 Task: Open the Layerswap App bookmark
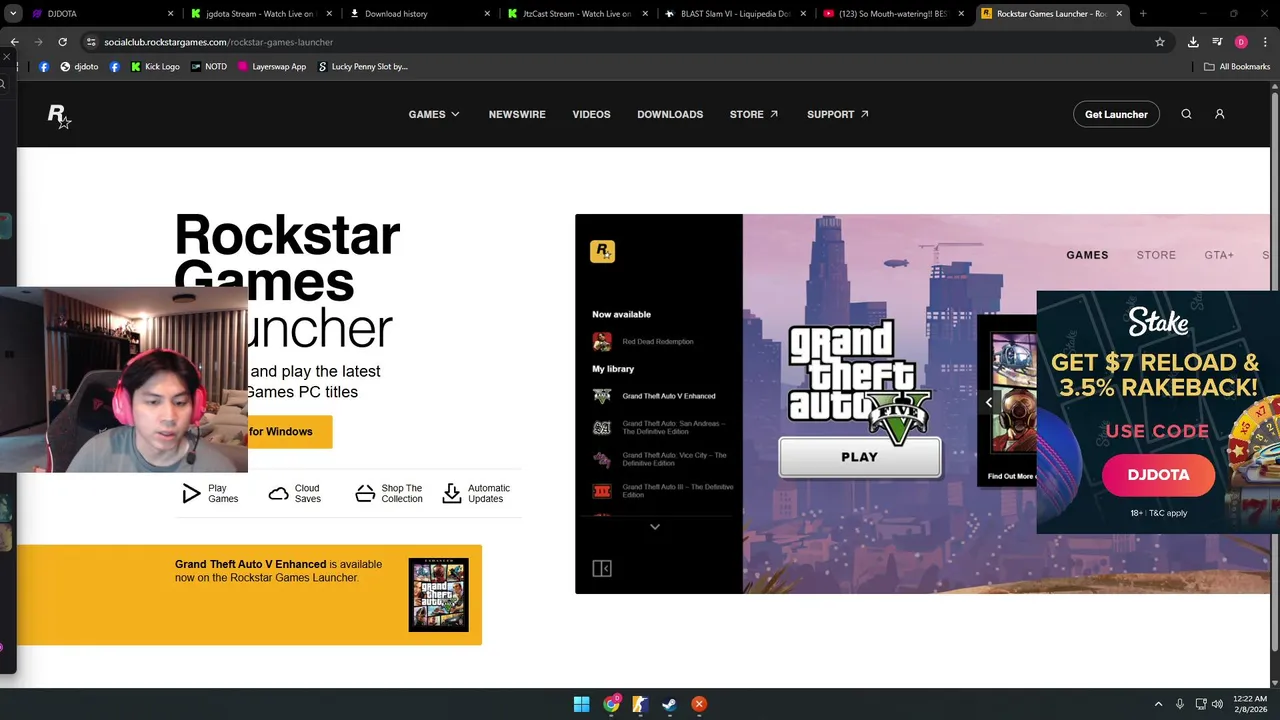coord(272,67)
